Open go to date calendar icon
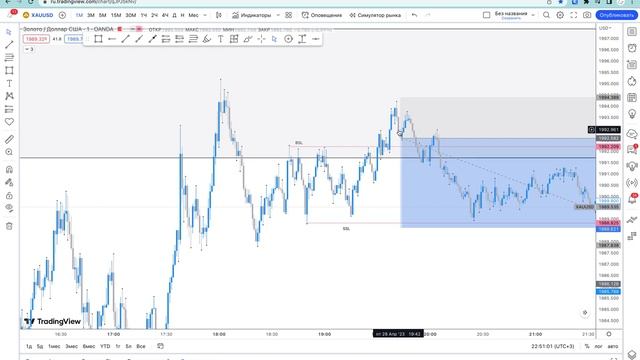This screenshot has width=640, height=360. [x=160, y=346]
